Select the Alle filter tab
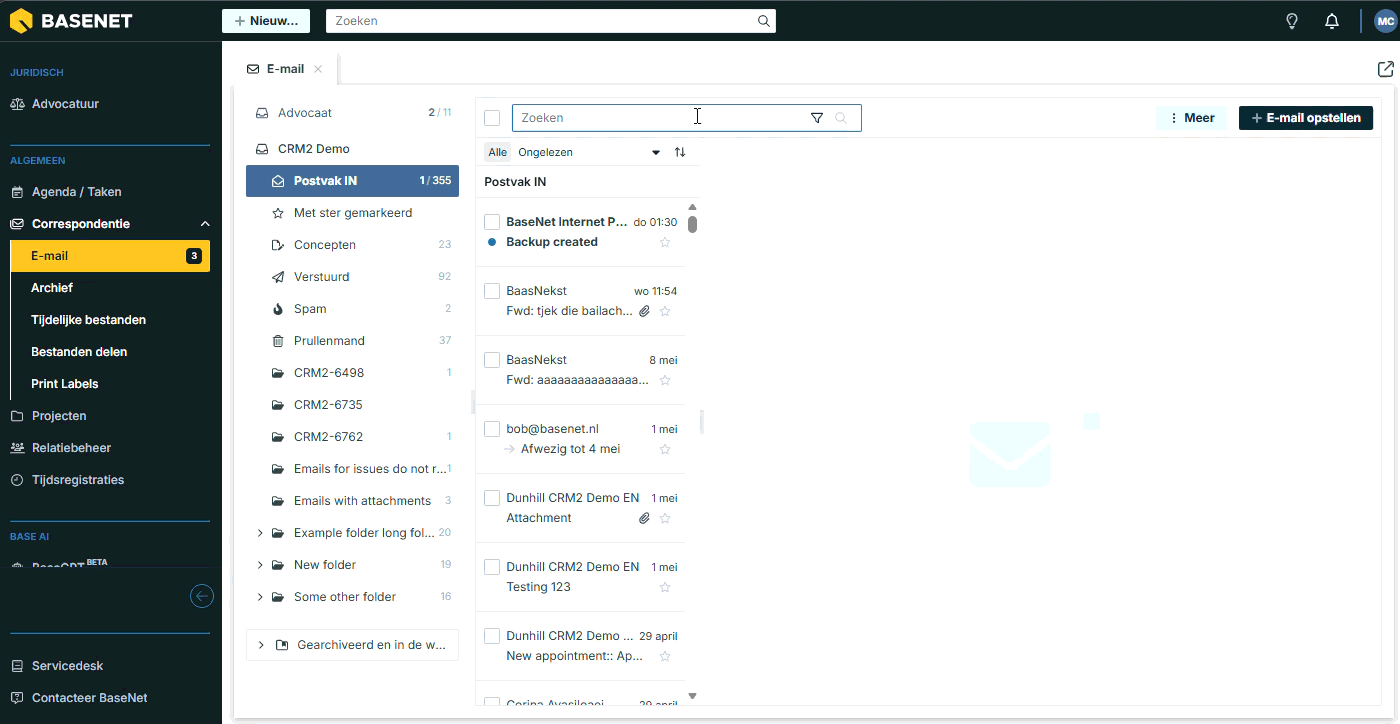 click(498, 152)
